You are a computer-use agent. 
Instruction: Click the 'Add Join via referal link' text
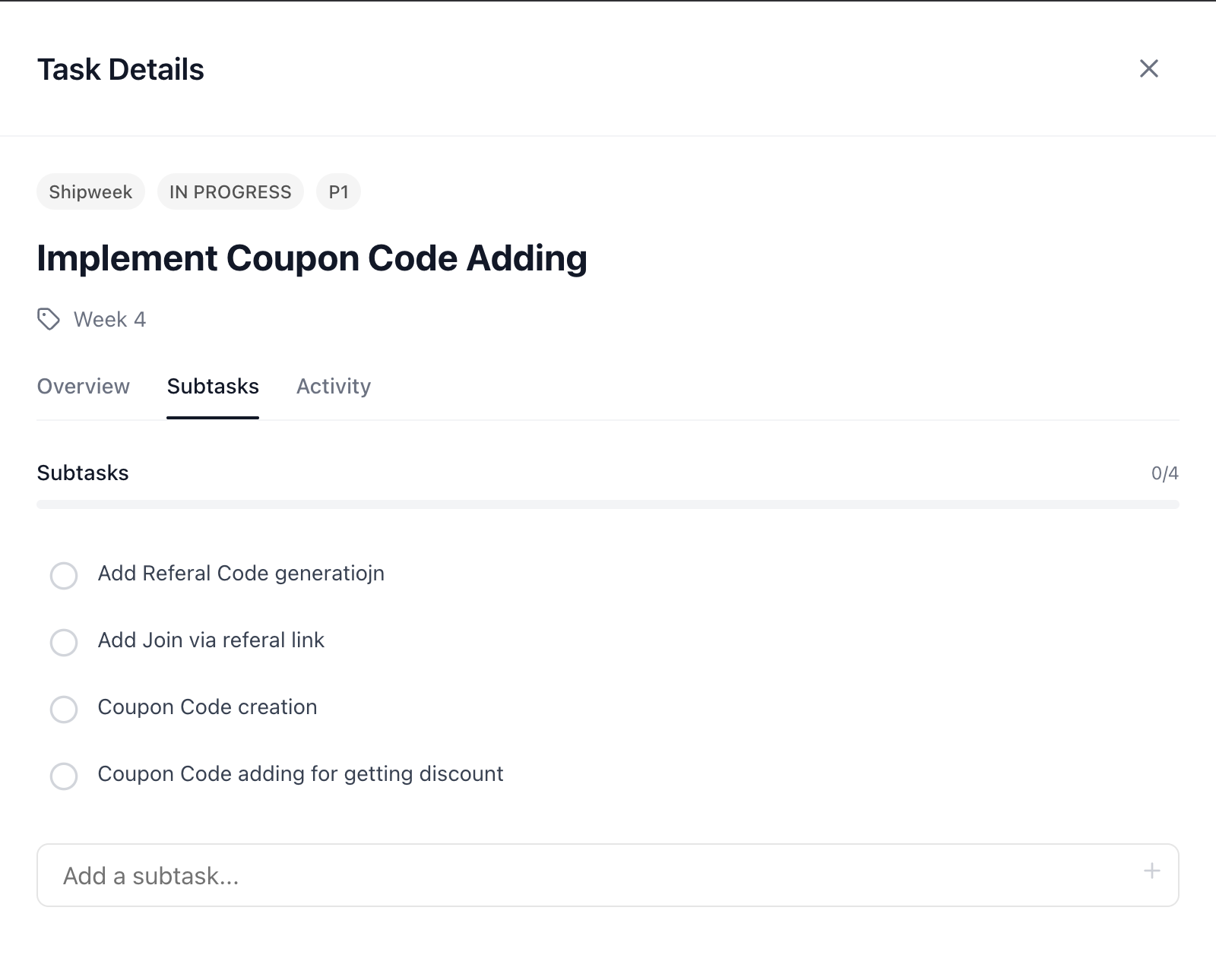click(x=211, y=640)
